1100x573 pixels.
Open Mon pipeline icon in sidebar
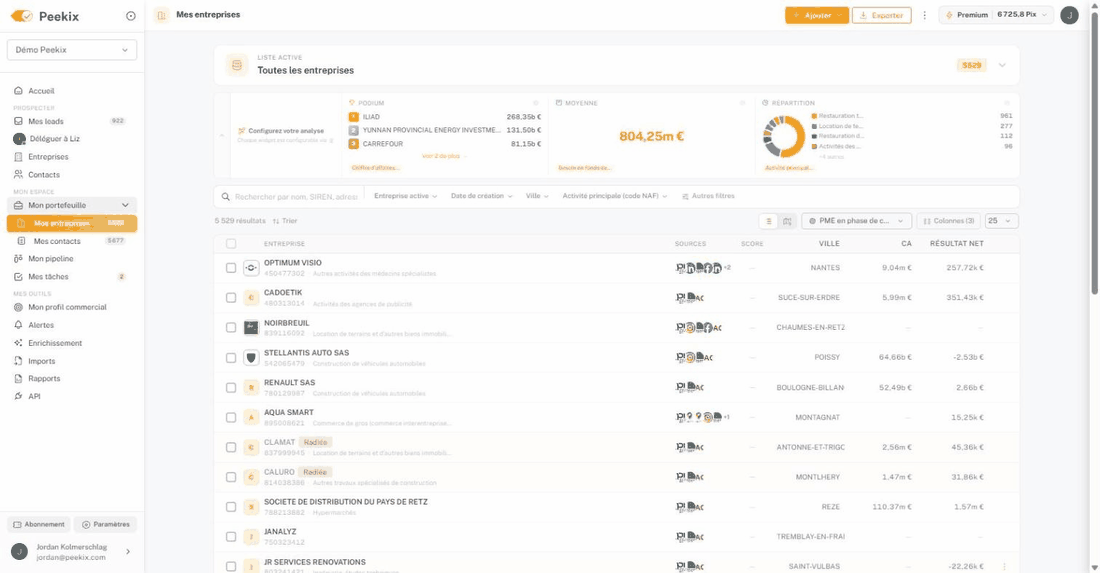(x=18, y=259)
